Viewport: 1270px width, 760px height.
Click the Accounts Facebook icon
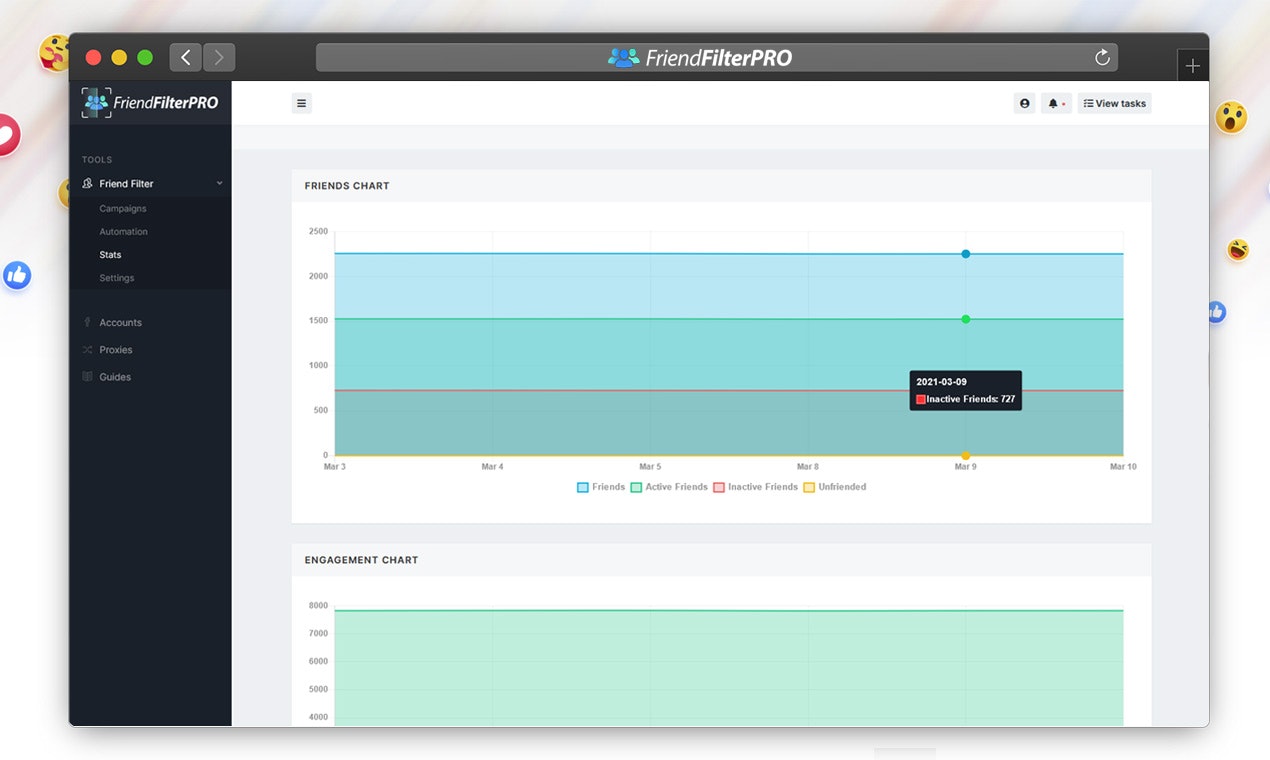tap(87, 323)
